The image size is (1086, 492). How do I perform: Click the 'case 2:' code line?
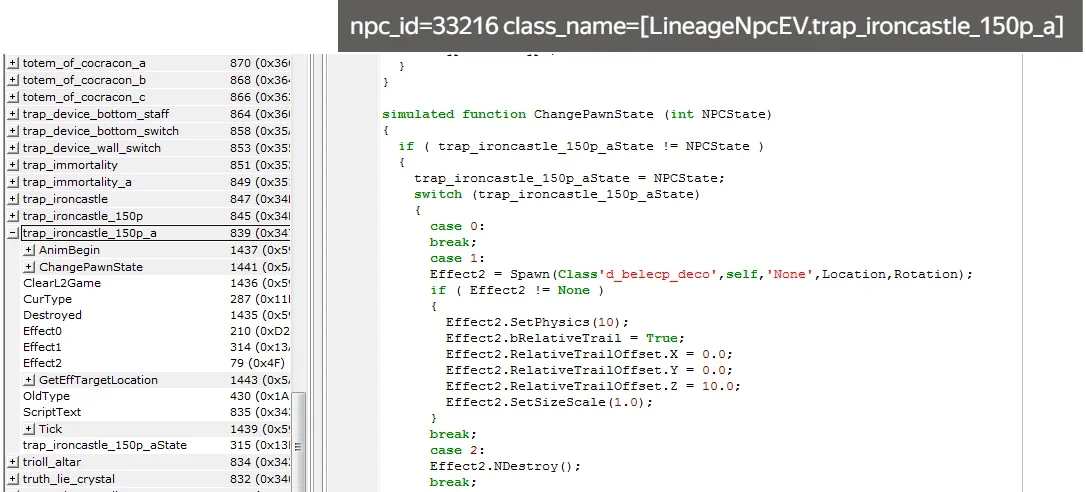(458, 450)
